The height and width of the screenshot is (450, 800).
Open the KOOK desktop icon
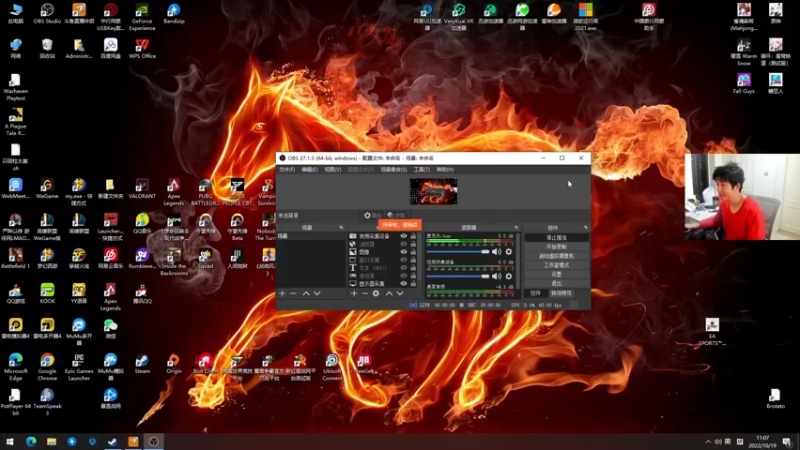tap(47, 294)
